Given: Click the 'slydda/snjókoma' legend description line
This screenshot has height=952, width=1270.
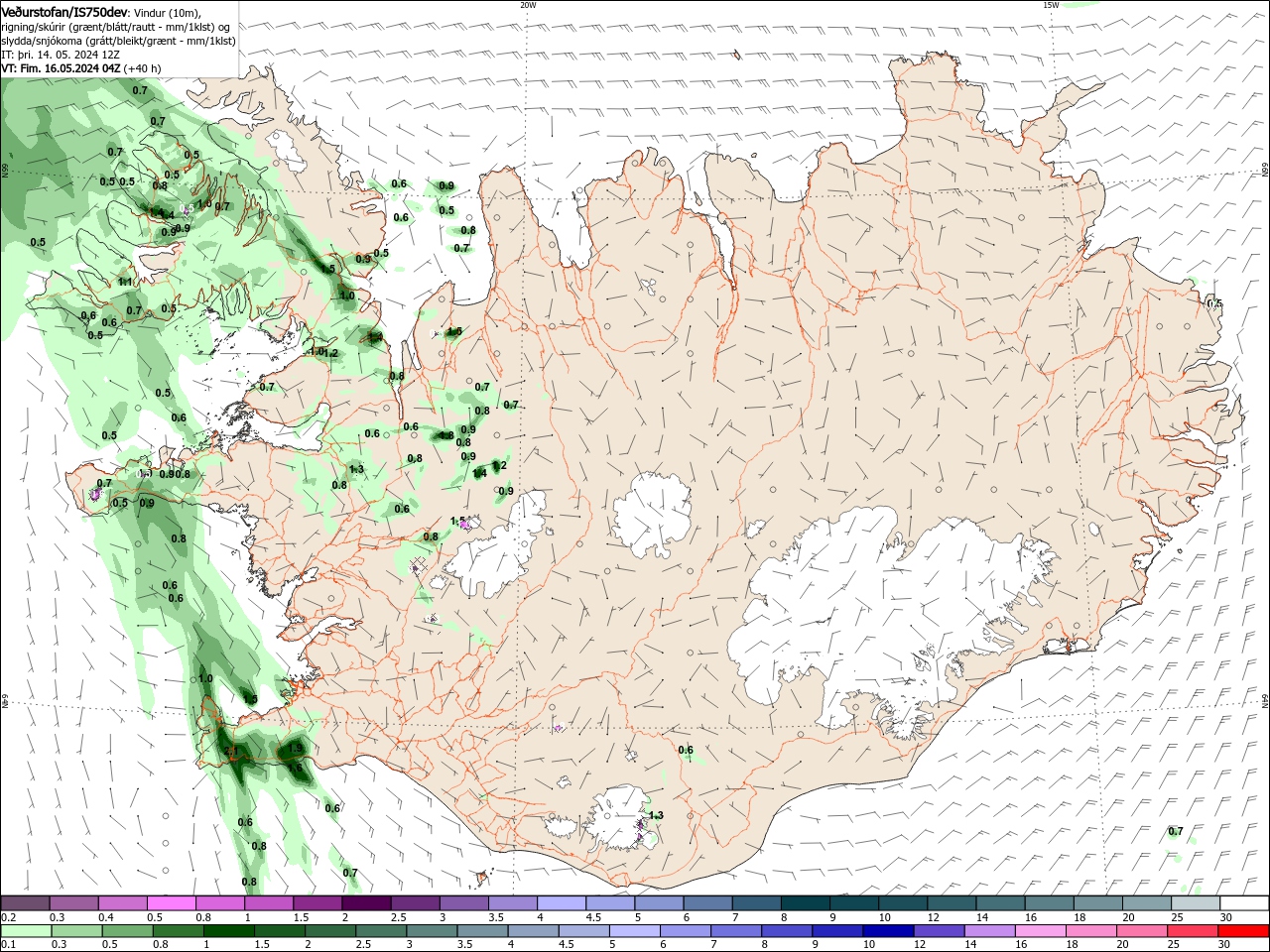Looking at the screenshot, I should (118, 41).
